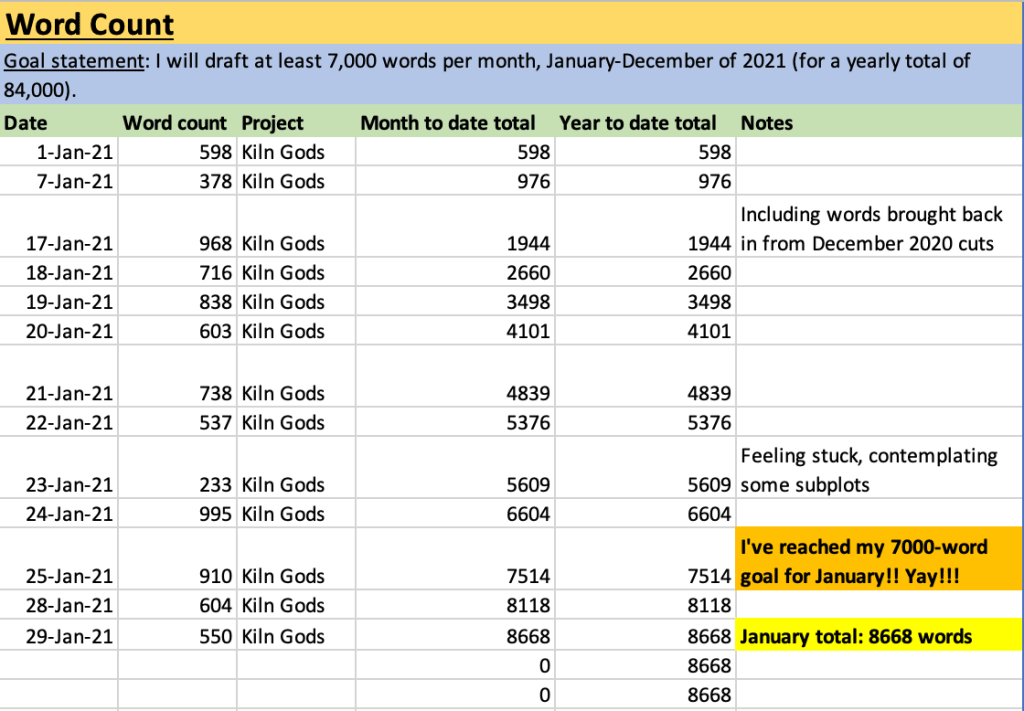Select the 23-Jan-21 date cell
The image size is (1024, 711).
tap(59, 468)
